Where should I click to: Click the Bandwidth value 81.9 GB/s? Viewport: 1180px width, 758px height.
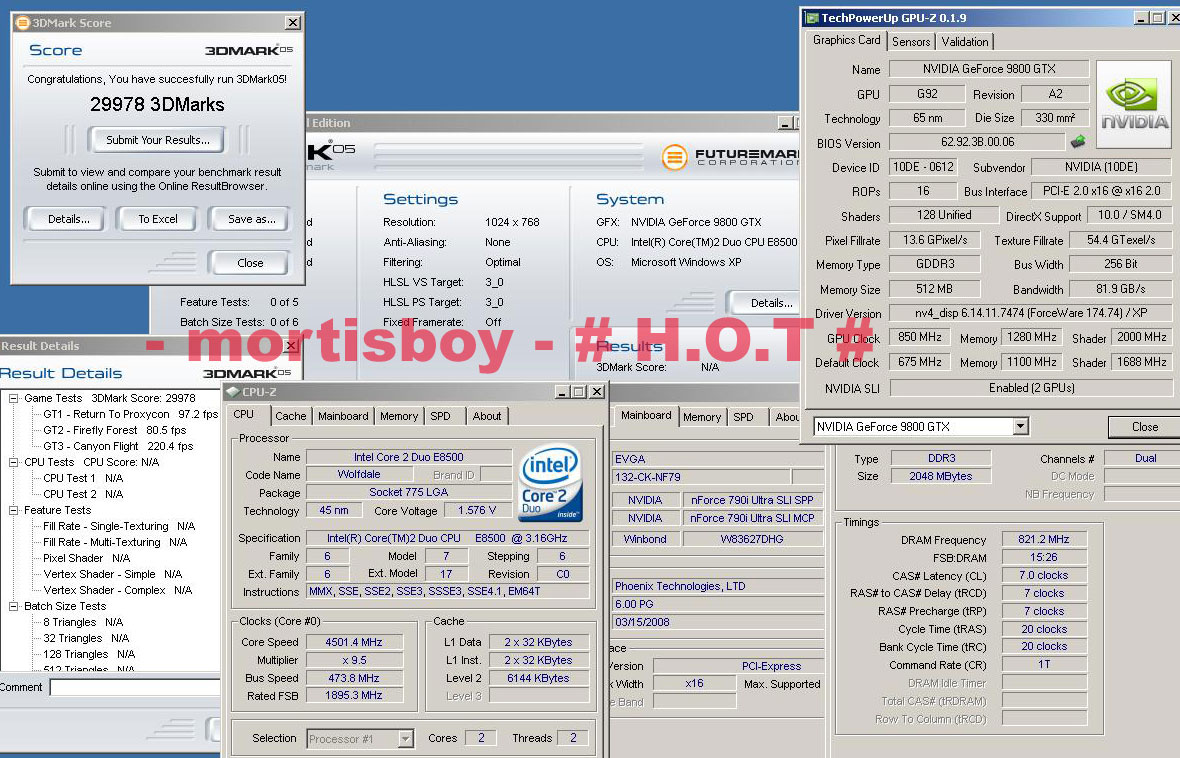(1121, 289)
